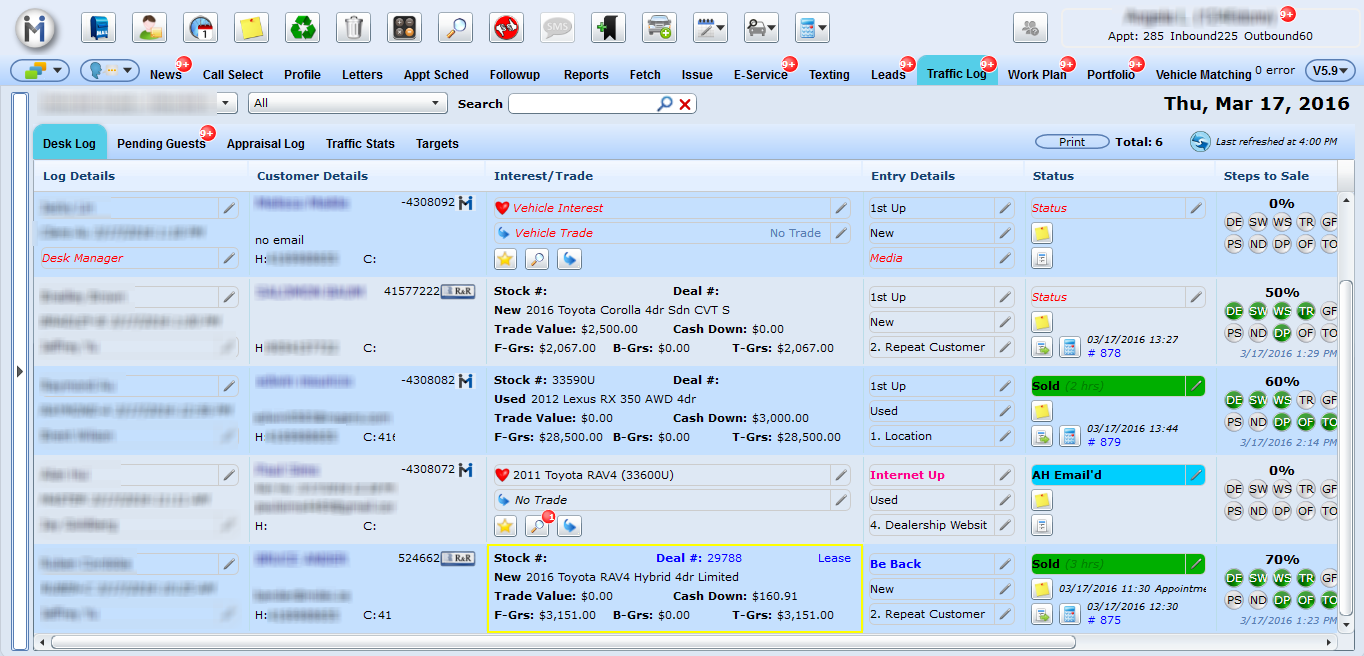Click the vertical scrollbar of the desk log

click(1345, 400)
